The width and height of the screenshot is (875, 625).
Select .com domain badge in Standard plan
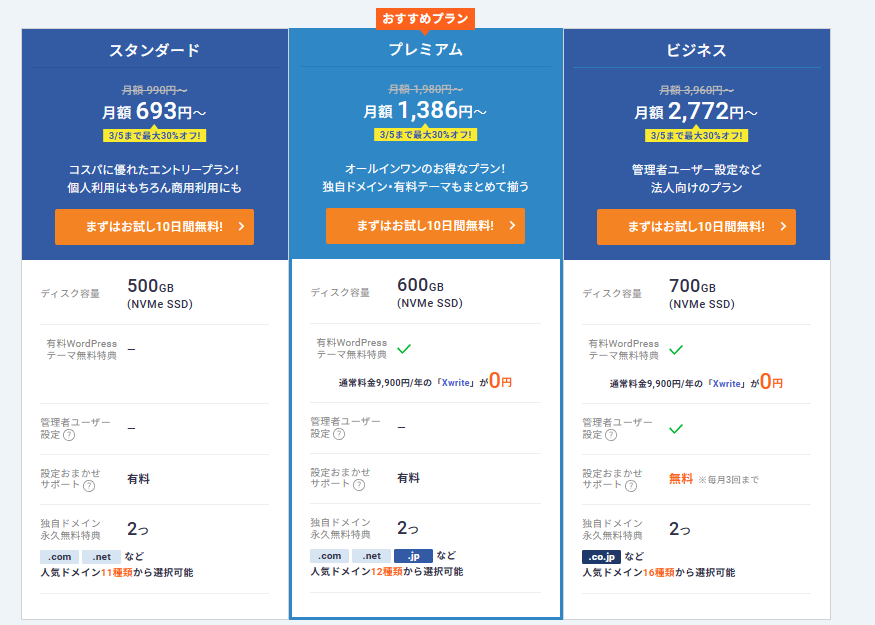60,557
